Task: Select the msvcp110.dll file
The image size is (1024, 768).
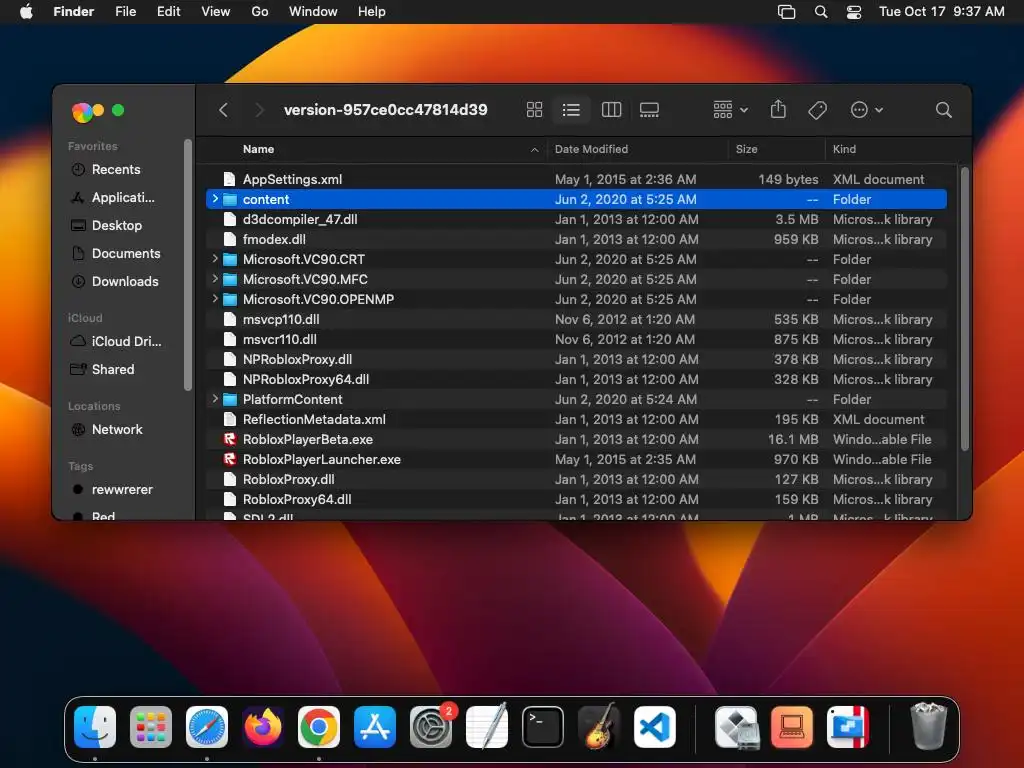Action: point(576,319)
